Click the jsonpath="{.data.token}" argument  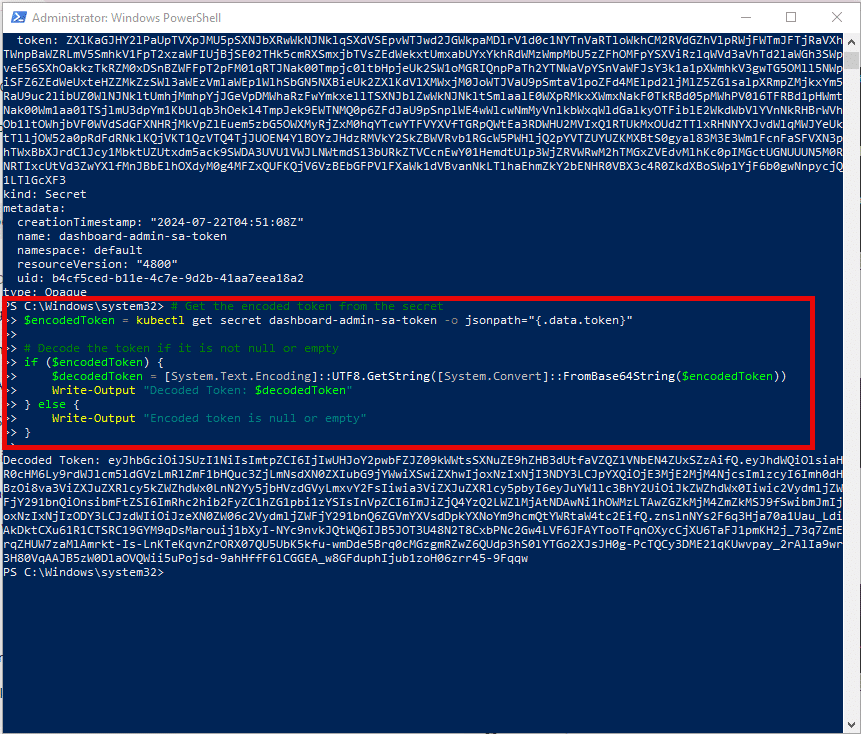pyautogui.click(x=549, y=321)
